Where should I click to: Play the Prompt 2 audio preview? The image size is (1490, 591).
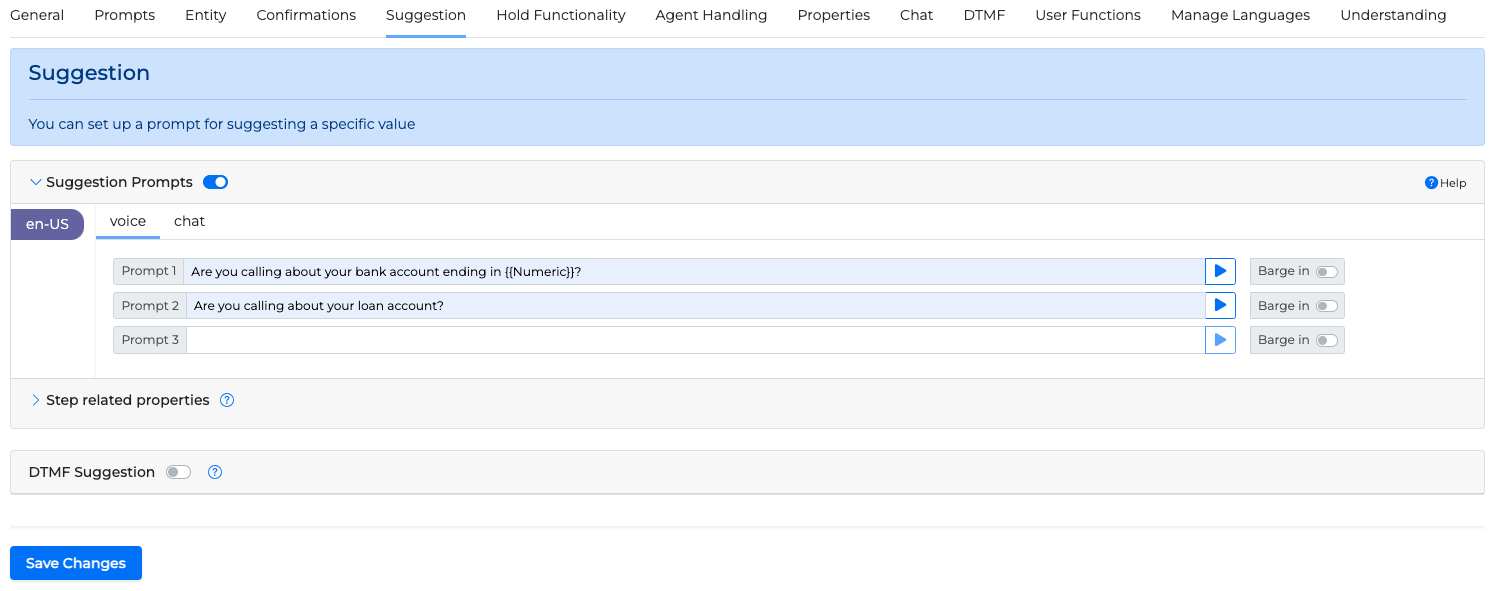[x=1220, y=305]
